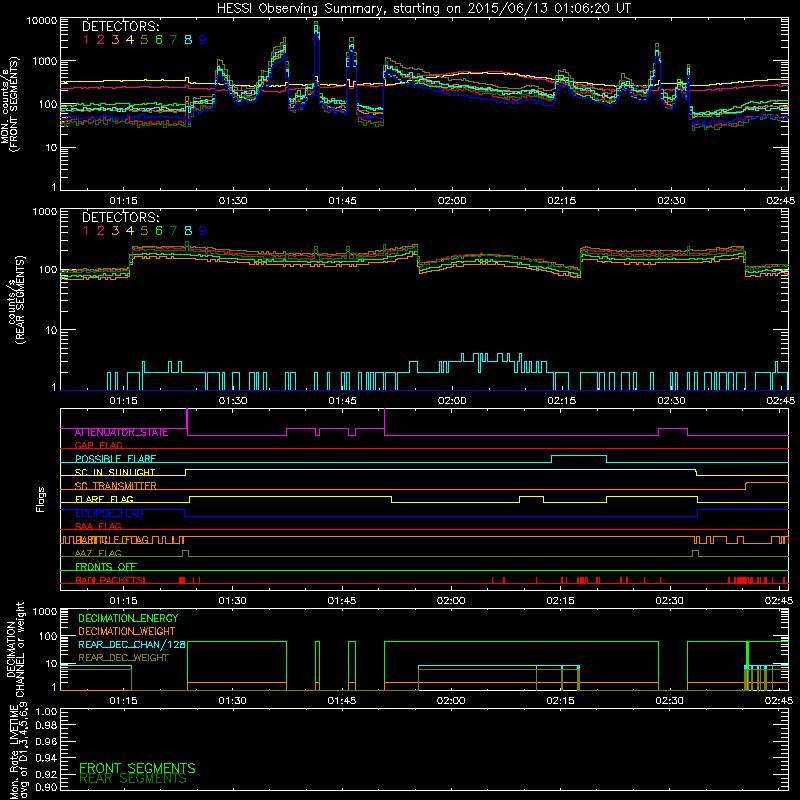Click FRONT SEGMENTS label in livetime panel
The height and width of the screenshot is (800, 800).
(x=137, y=768)
